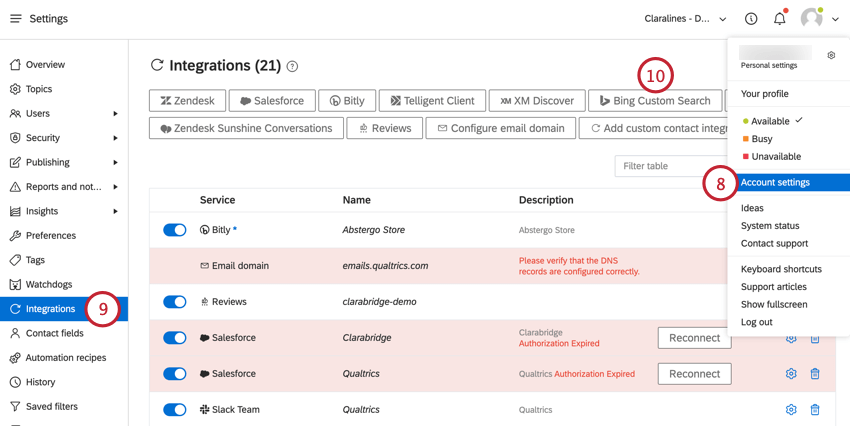Set status to Busy
The width and height of the screenshot is (850, 426).
tap(761, 139)
